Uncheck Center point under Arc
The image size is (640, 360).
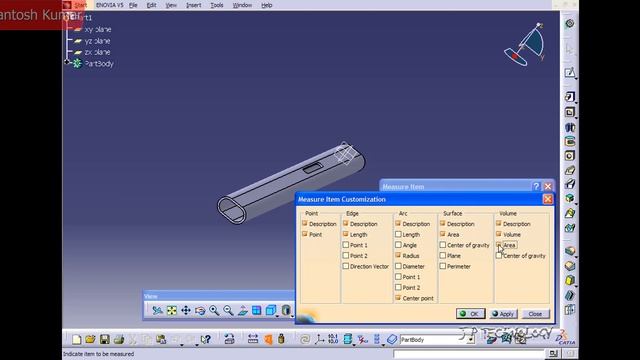[x=398, y=298]
